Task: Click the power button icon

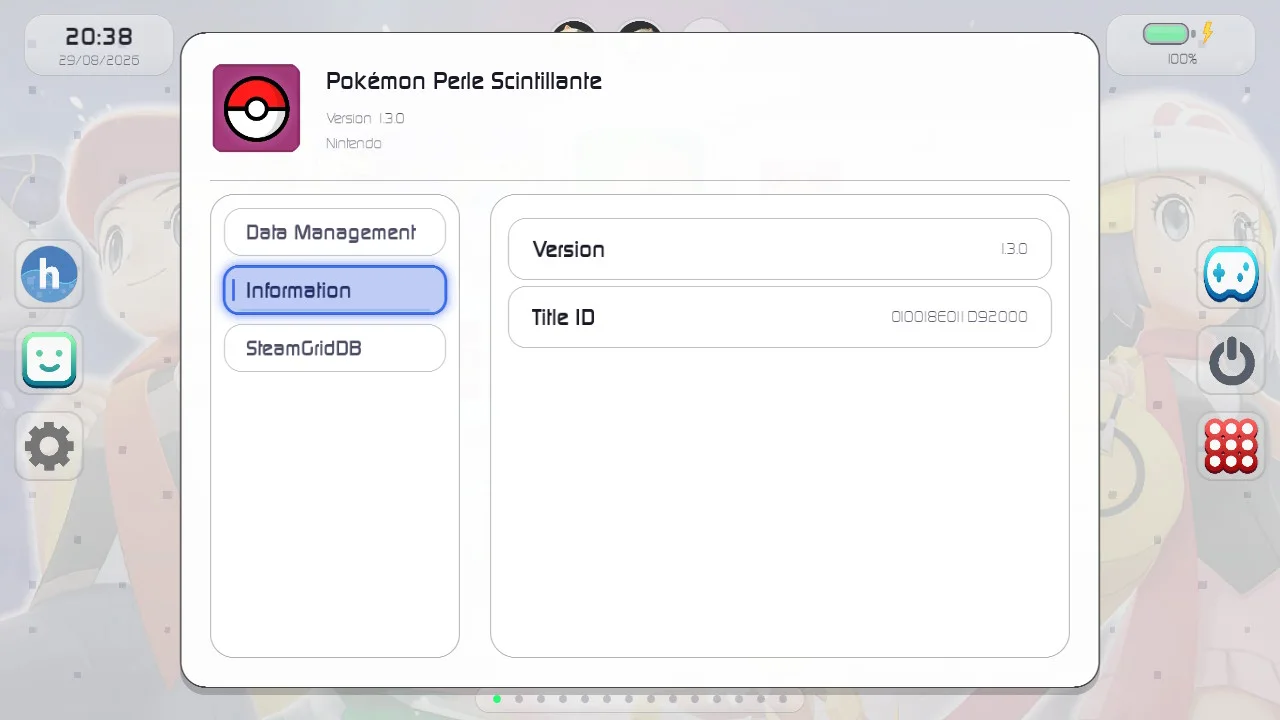Action: 1231,360
